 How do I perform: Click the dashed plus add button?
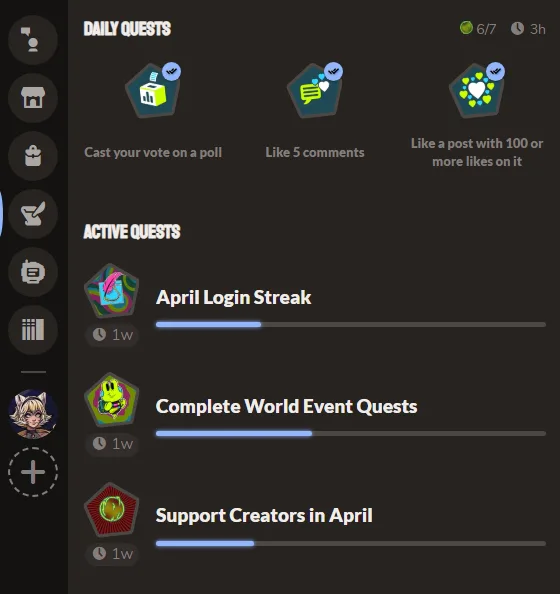coord(33,472)
